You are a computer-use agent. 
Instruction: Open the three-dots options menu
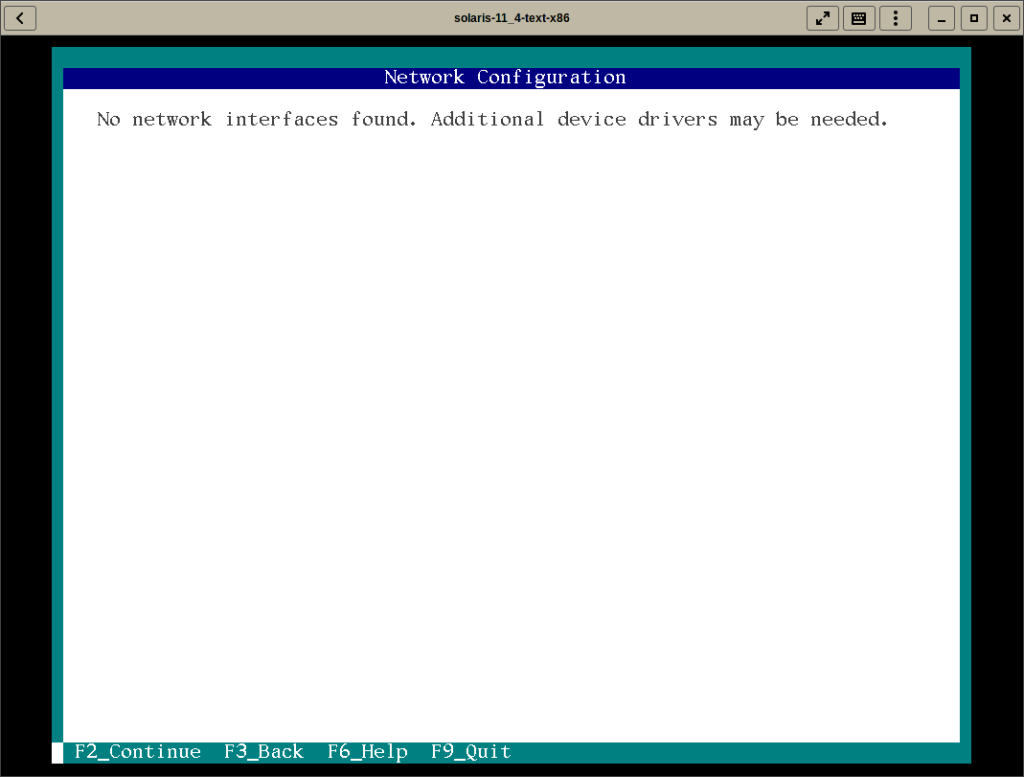tap(895, 18)
